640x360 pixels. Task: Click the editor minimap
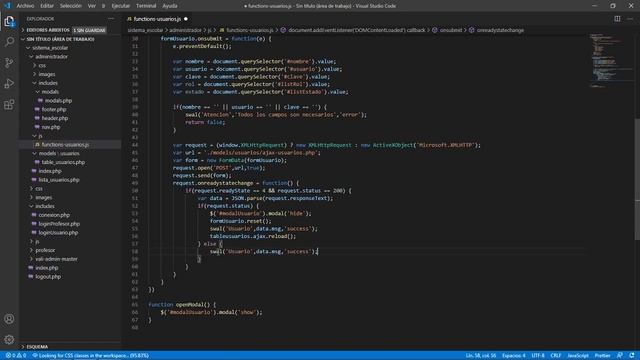click(611, 61)
